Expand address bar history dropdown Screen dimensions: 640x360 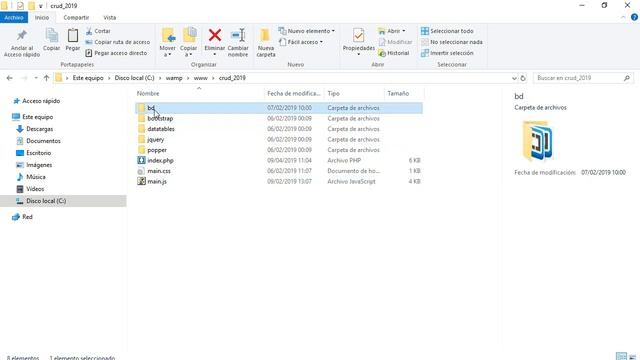[514, 78]
